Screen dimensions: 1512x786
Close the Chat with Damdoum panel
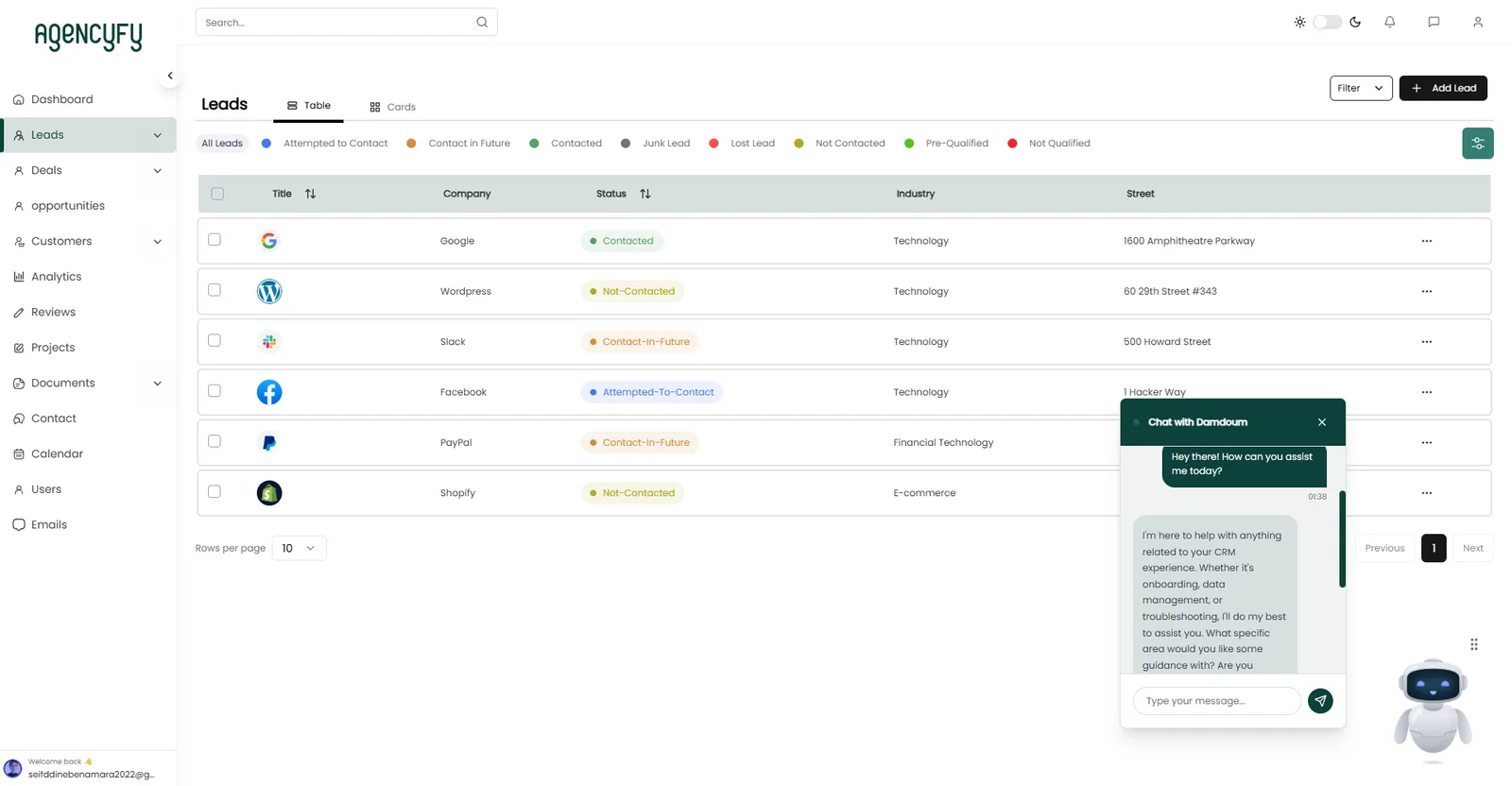[1322, 422]
